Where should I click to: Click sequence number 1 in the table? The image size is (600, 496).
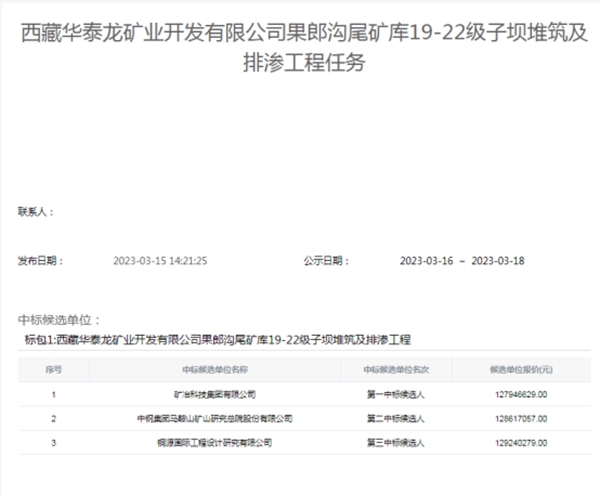pyautogui.click(x=54, y=395)
